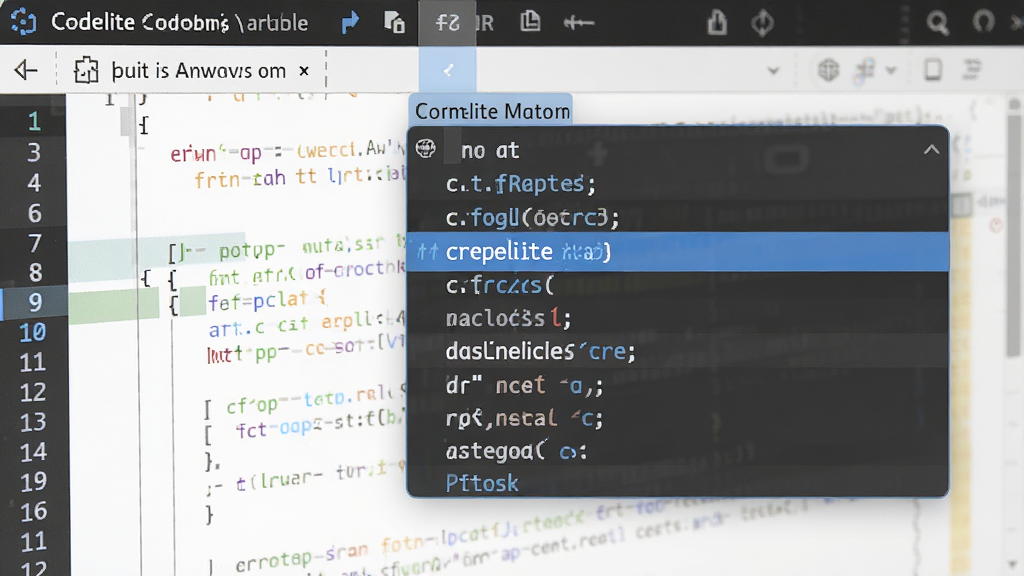Image resolution: width=1024 pixels, height=576 pixels.
Task: Go back with the left arrow icon
Action: tap(25, 69)
